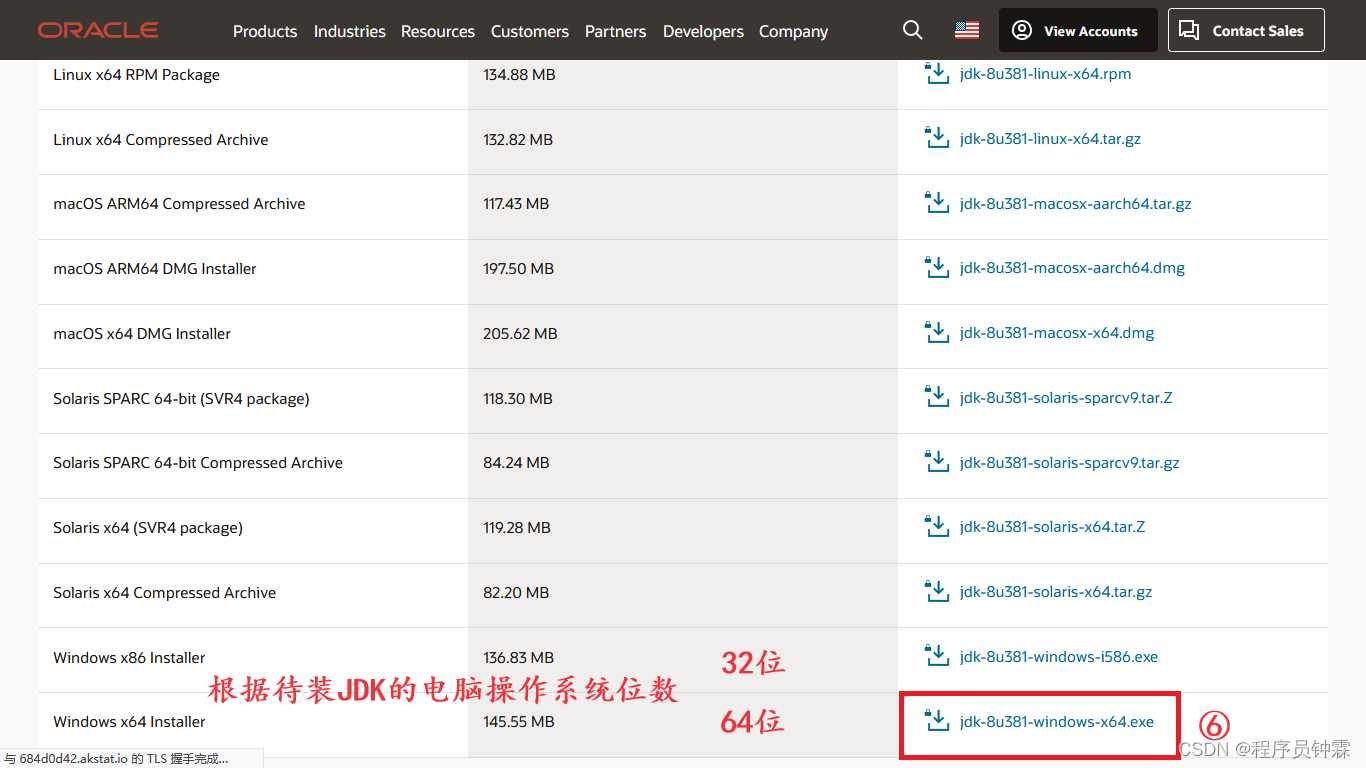Click the 82.20 MB file size

[x=516, y=593]
